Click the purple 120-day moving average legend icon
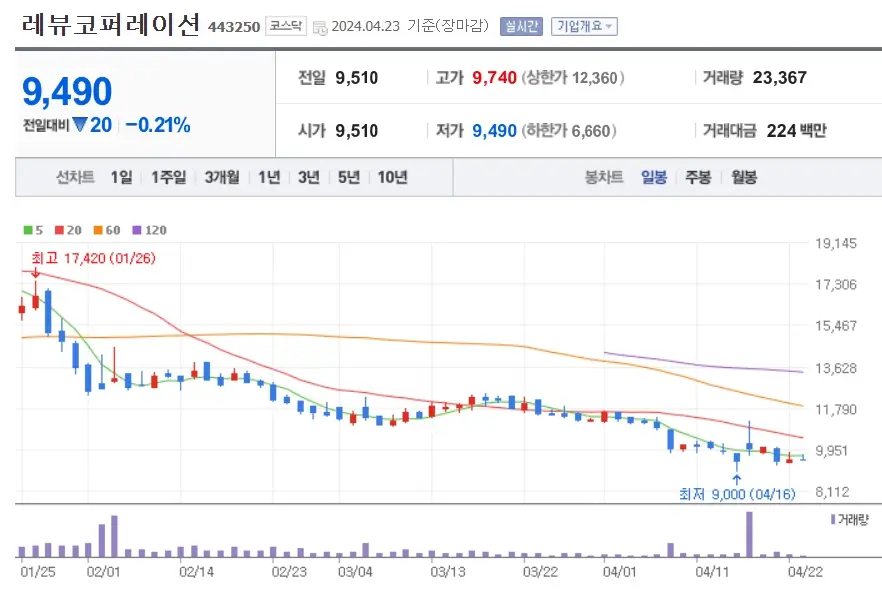This screenshot has height=595, width=882. click(x=137, y=231)
